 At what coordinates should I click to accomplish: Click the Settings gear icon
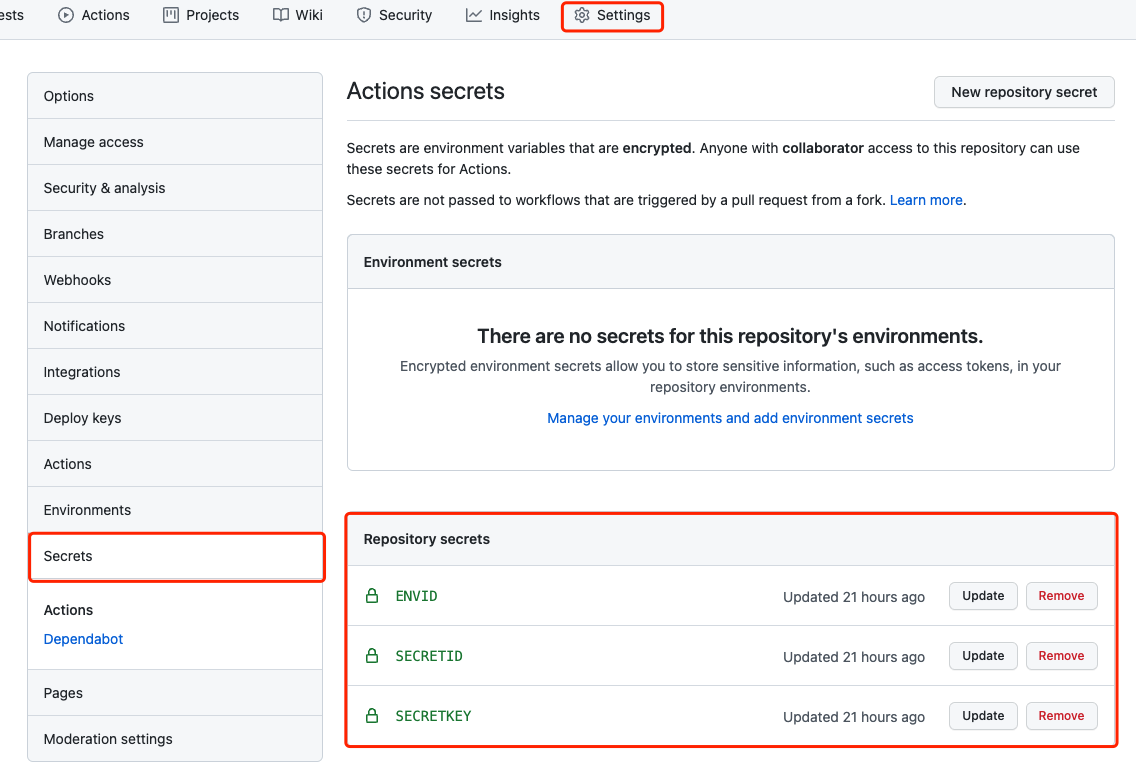582,15
